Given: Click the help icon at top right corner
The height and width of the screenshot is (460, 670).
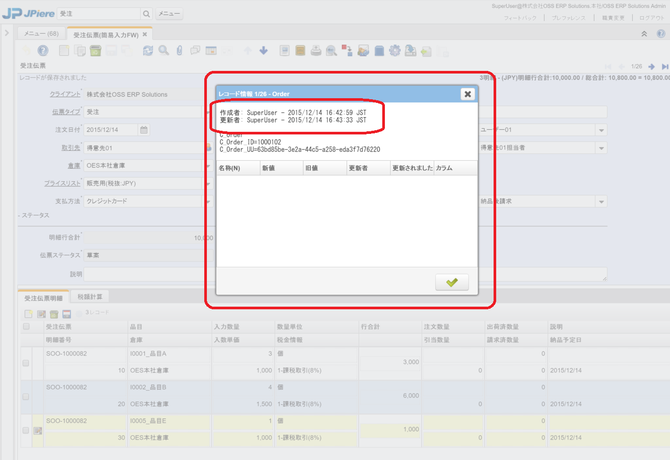Looking at the screenshot, I should click(661, 34).
